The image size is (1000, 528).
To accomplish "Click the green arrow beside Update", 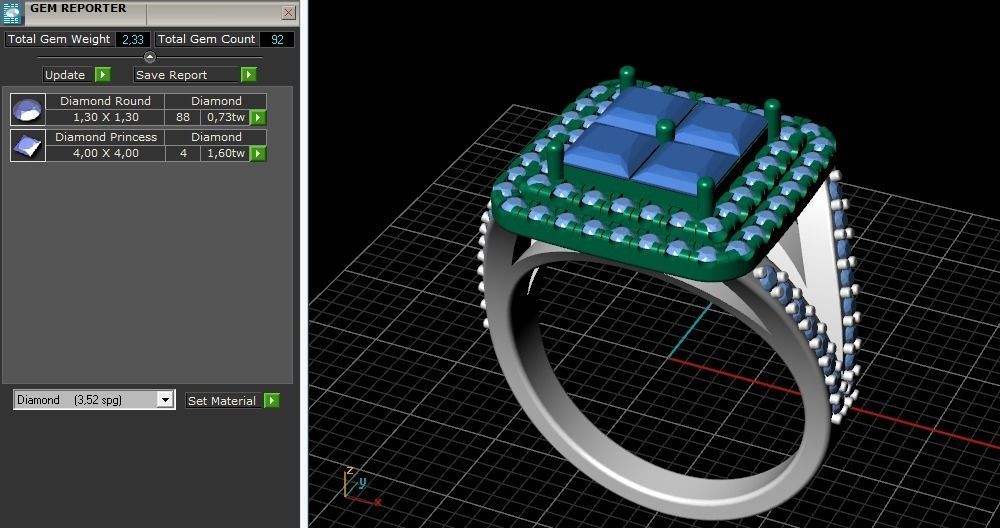I will tap(103, 75).
